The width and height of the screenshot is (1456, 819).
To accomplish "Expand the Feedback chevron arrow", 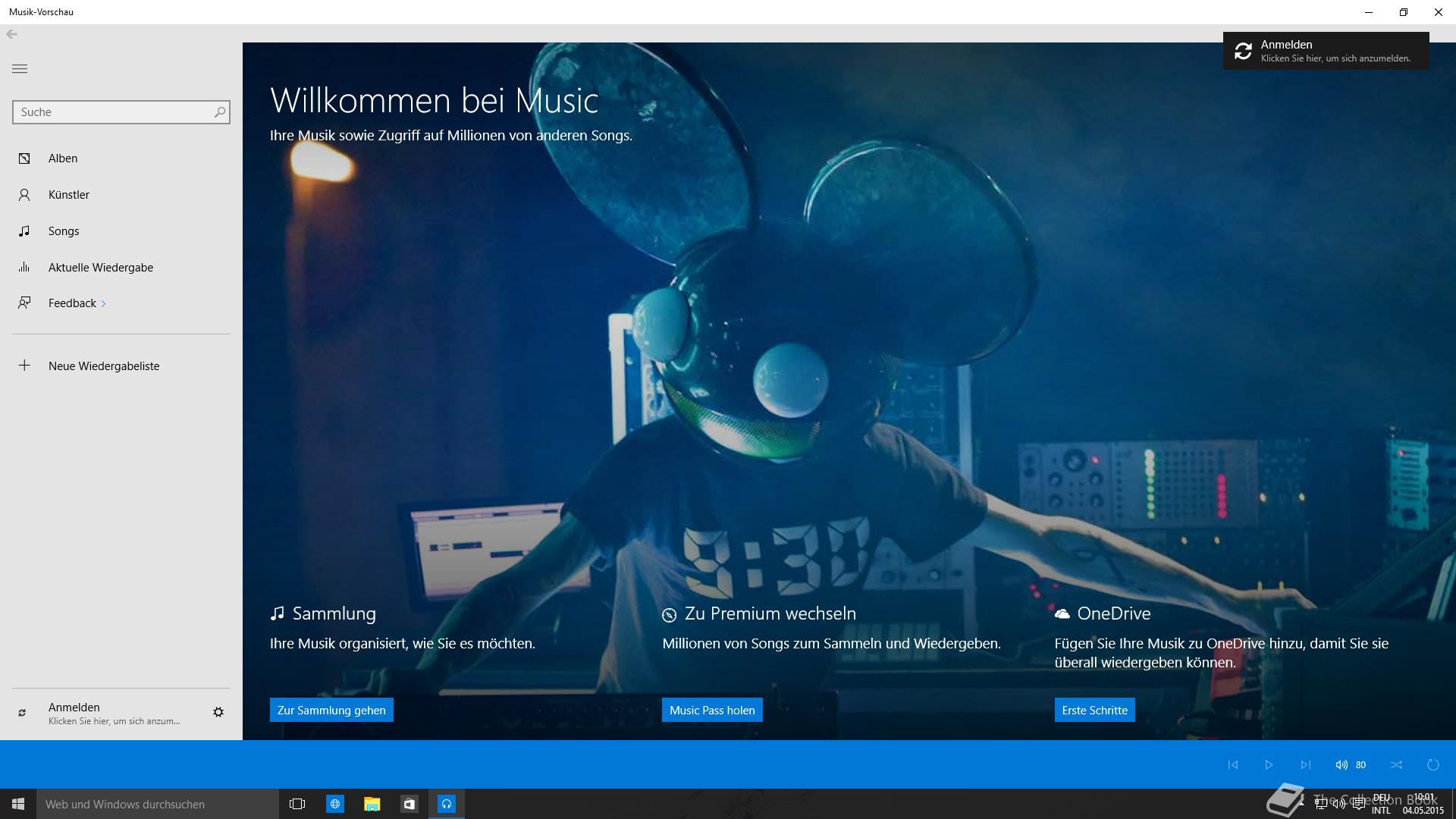I will [103, 304].
